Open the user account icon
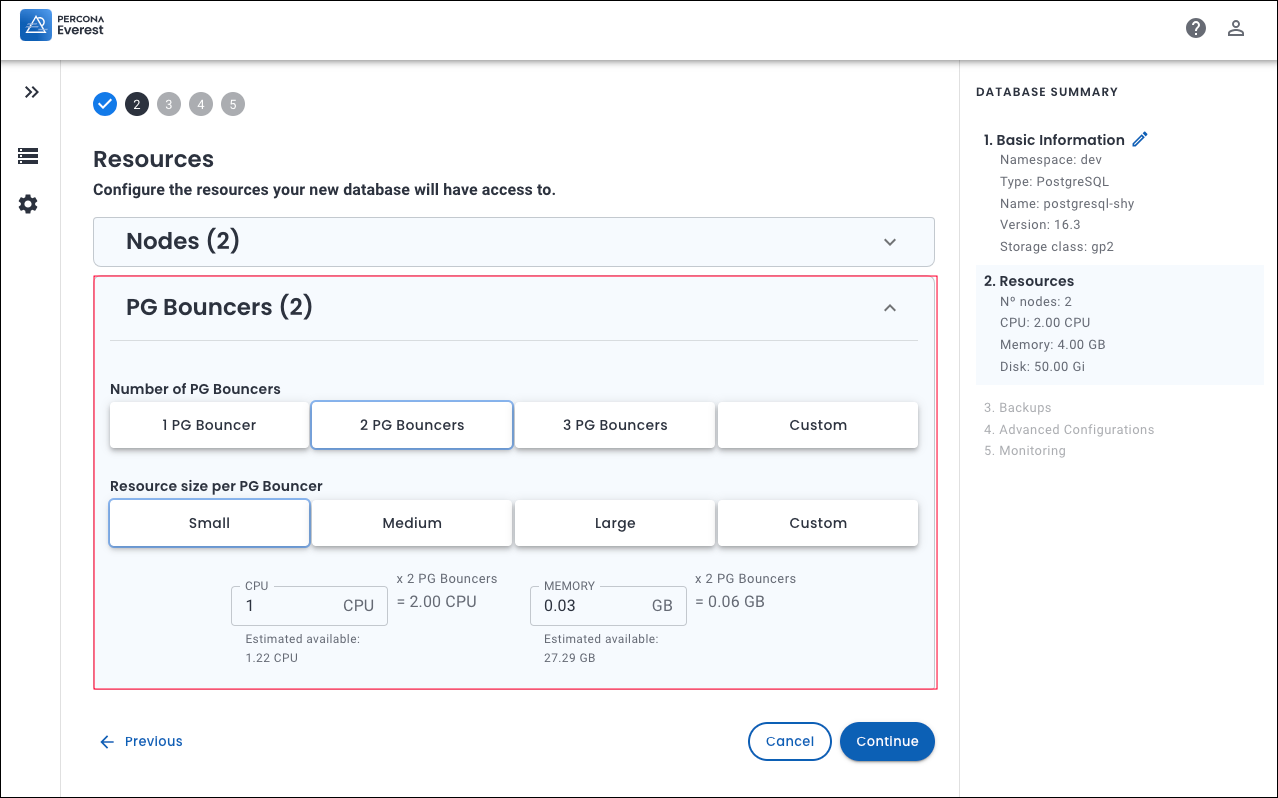This screenshot has width=1278, height=798. point(1236,28)
